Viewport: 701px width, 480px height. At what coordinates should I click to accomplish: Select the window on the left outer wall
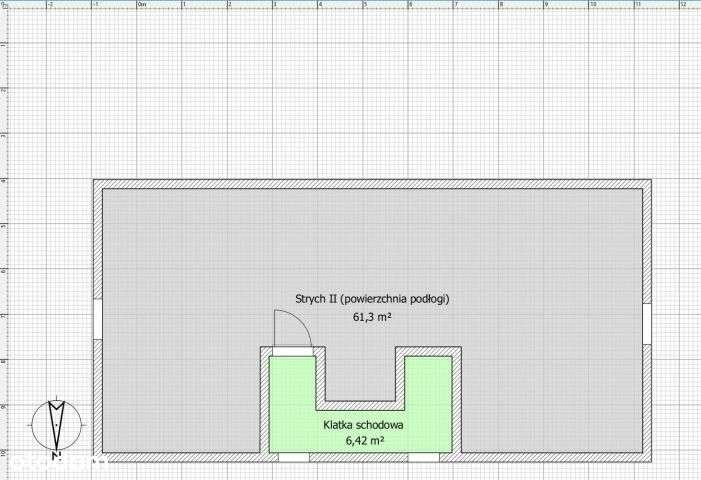pos(98,319)
